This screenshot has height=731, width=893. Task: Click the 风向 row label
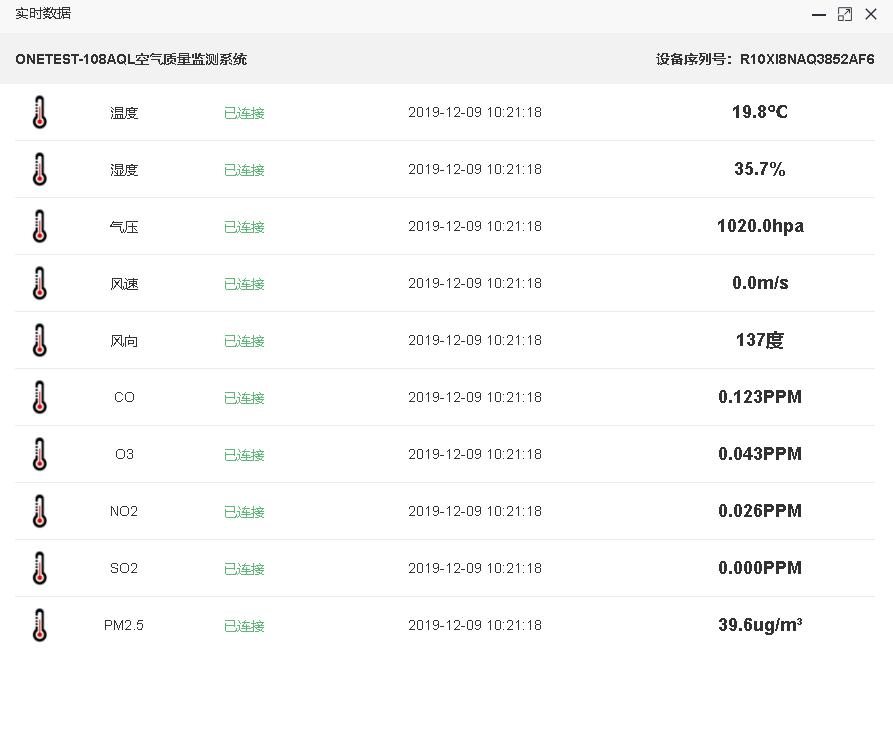pyautogui.click(x=124, y=340)
